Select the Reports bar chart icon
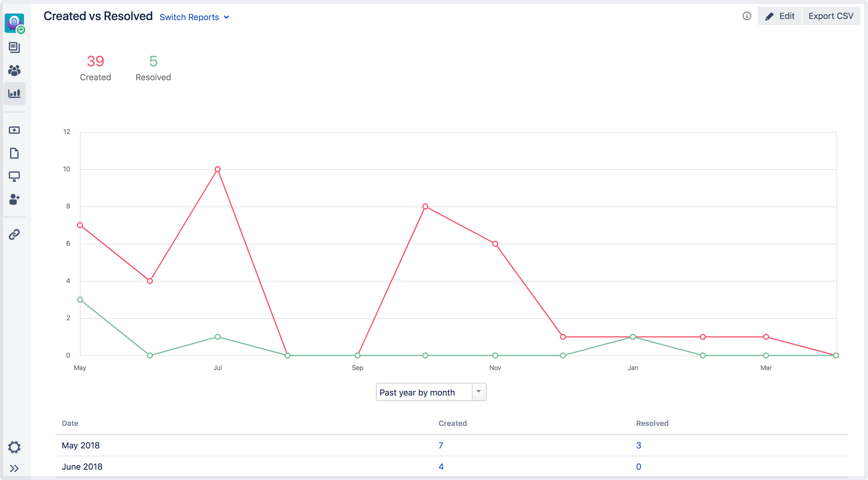 (14, 94)
